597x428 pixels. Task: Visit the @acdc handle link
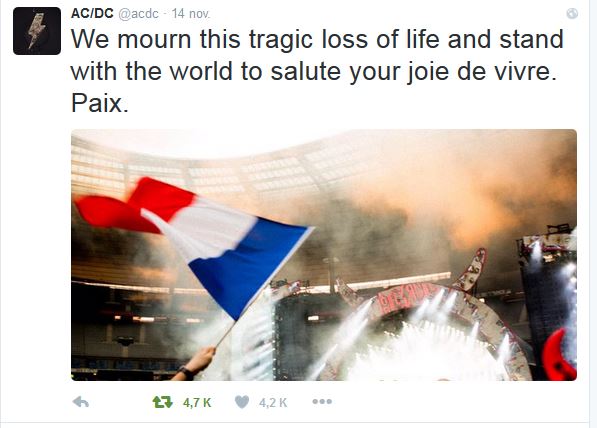click(138, 14)
